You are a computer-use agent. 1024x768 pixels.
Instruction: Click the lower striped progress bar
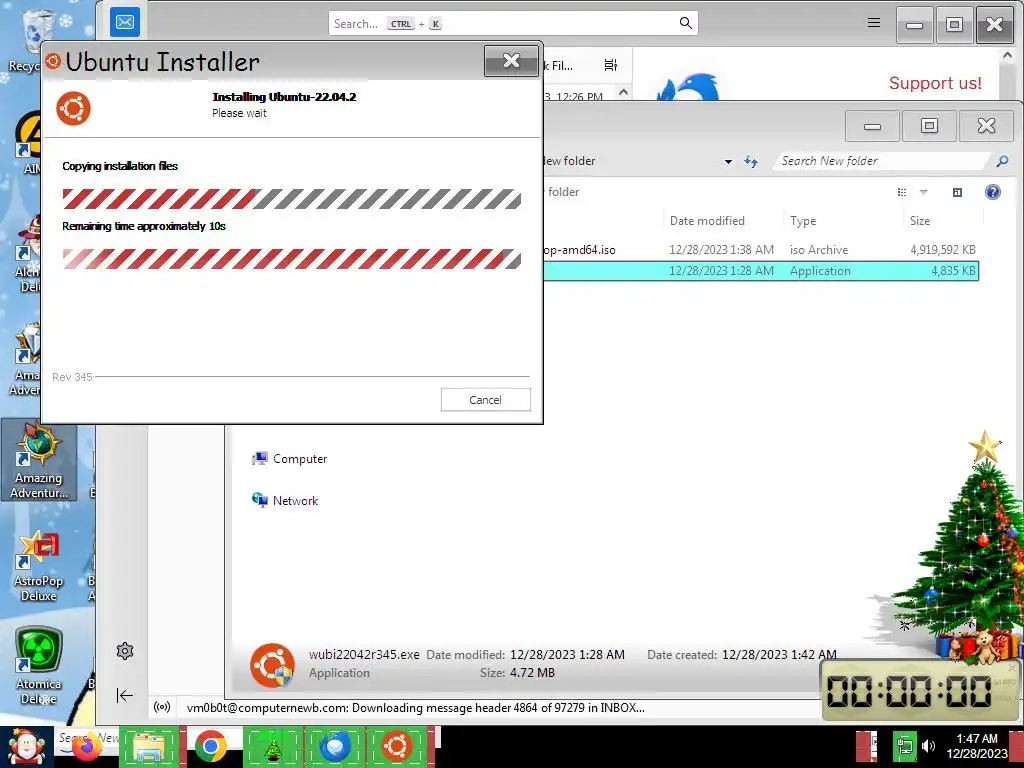click(x=292, y=259)
